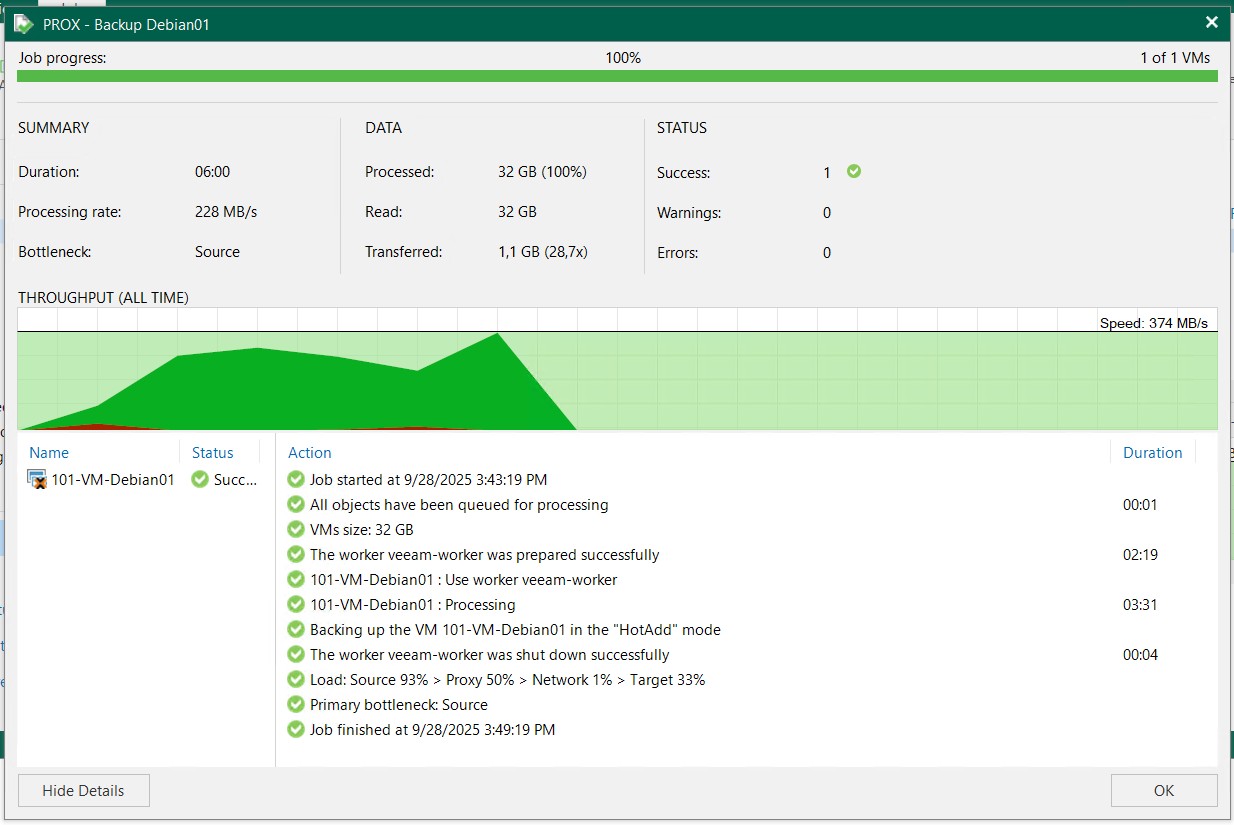Sort list by the Name column header

click(49, 453)
